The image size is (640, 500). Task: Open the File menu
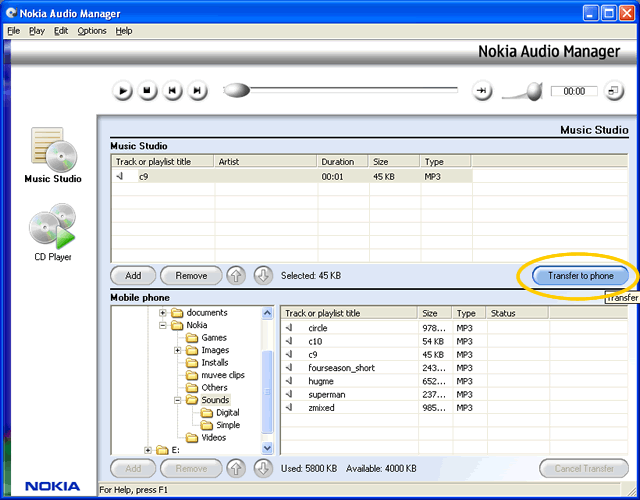click(x=13, y=31)
